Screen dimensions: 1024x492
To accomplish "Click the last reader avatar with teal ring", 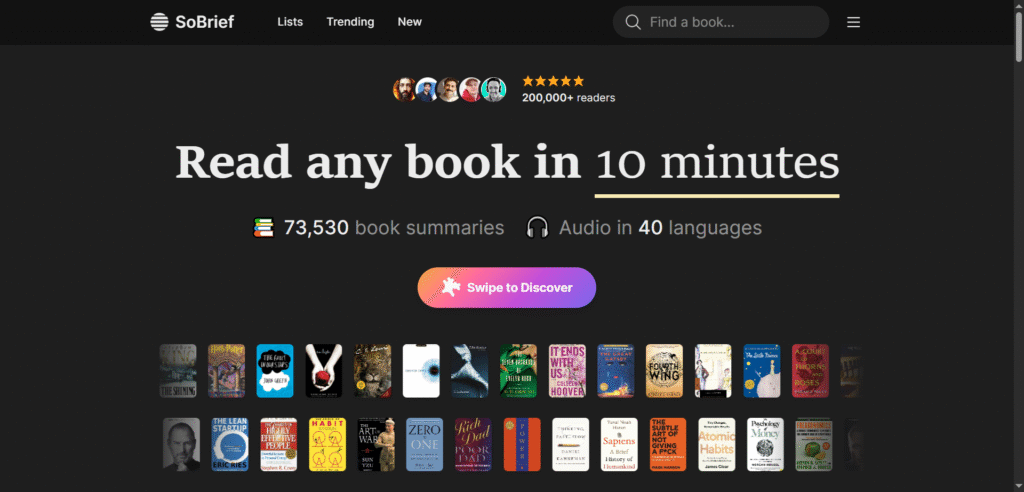I will click(494, 90).
